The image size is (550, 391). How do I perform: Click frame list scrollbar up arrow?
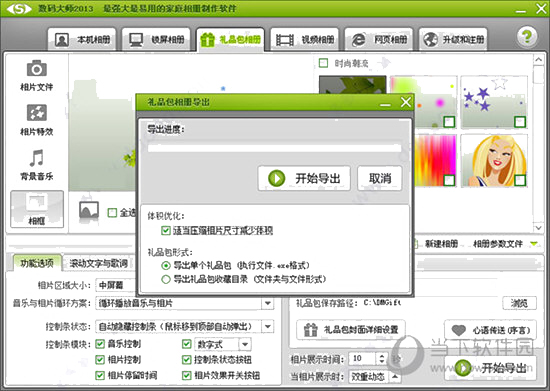point(538,60)
